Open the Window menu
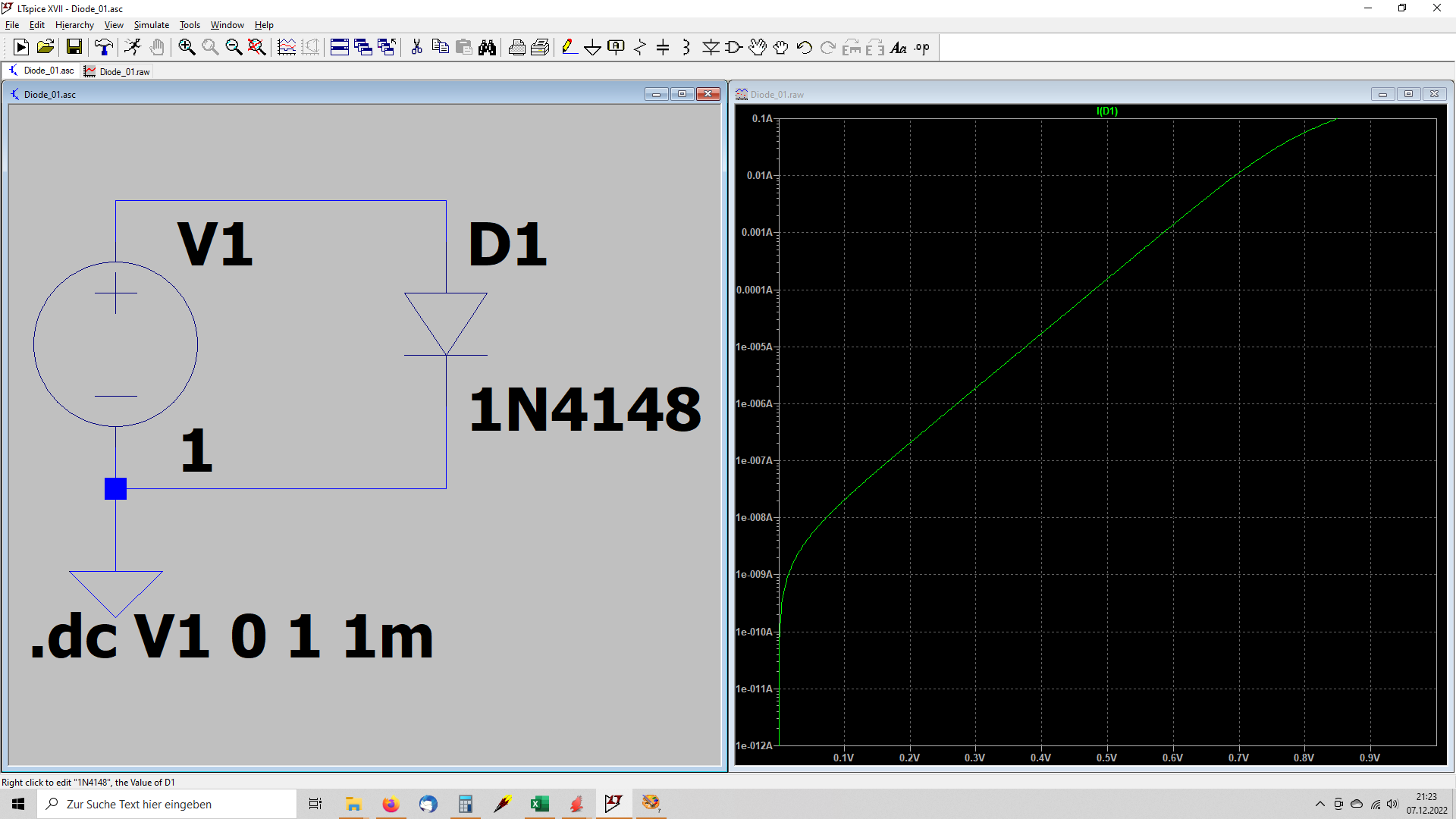The height and width of the screenshot is (819, 1456). point(227,25)
